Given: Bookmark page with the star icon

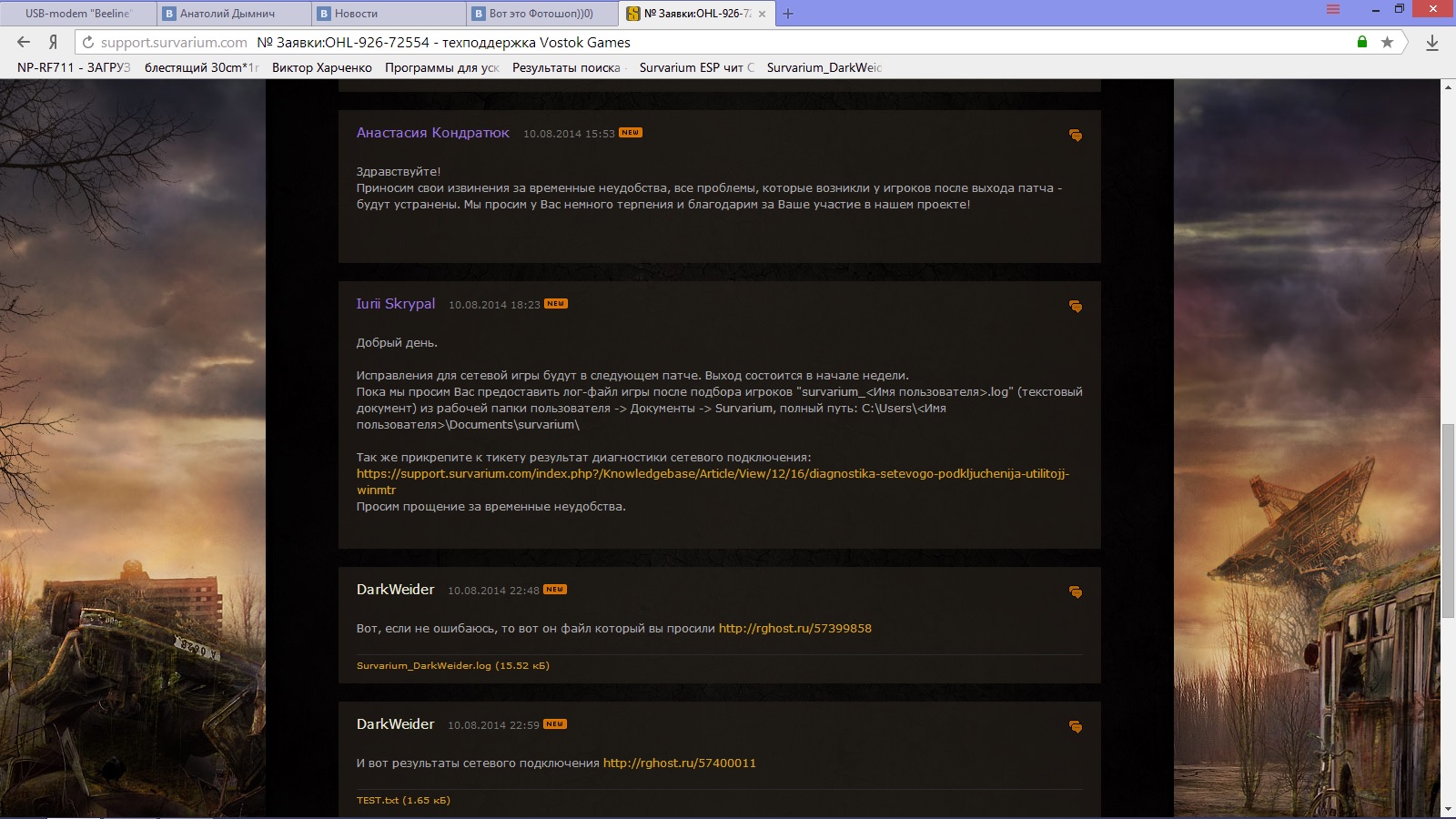Looking at the screenshot, I should pos(1387,42).
